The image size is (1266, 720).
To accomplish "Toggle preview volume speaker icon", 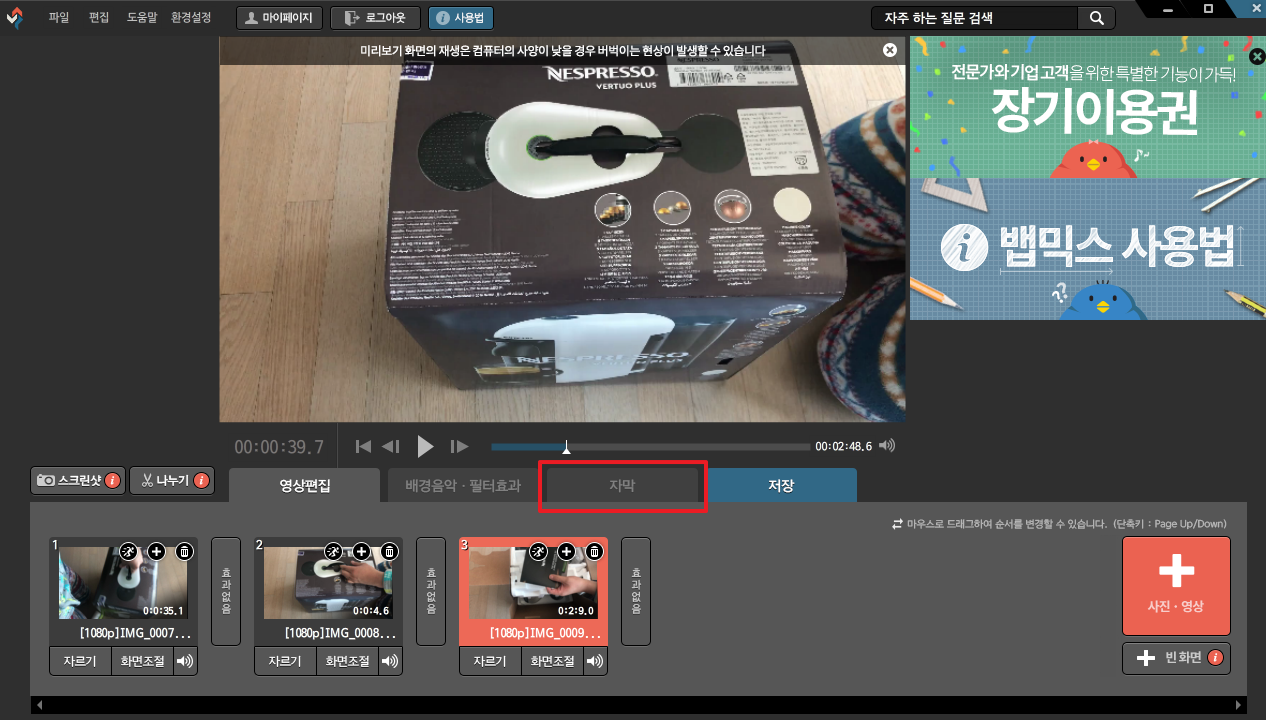I will 886,446.
